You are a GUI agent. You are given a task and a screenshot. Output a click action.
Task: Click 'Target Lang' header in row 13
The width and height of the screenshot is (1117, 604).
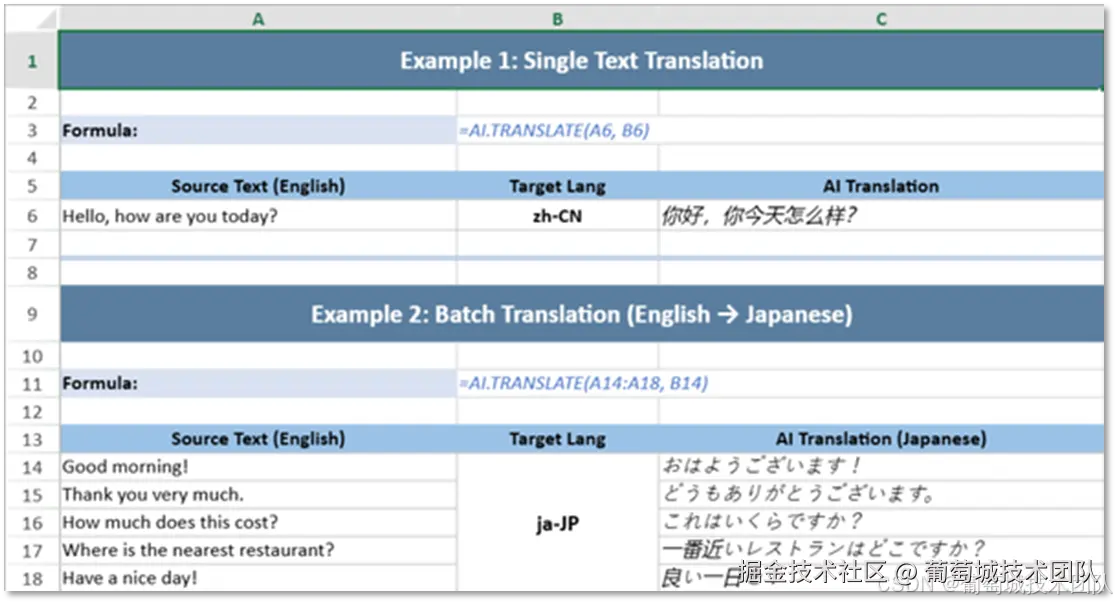[557, 439]
